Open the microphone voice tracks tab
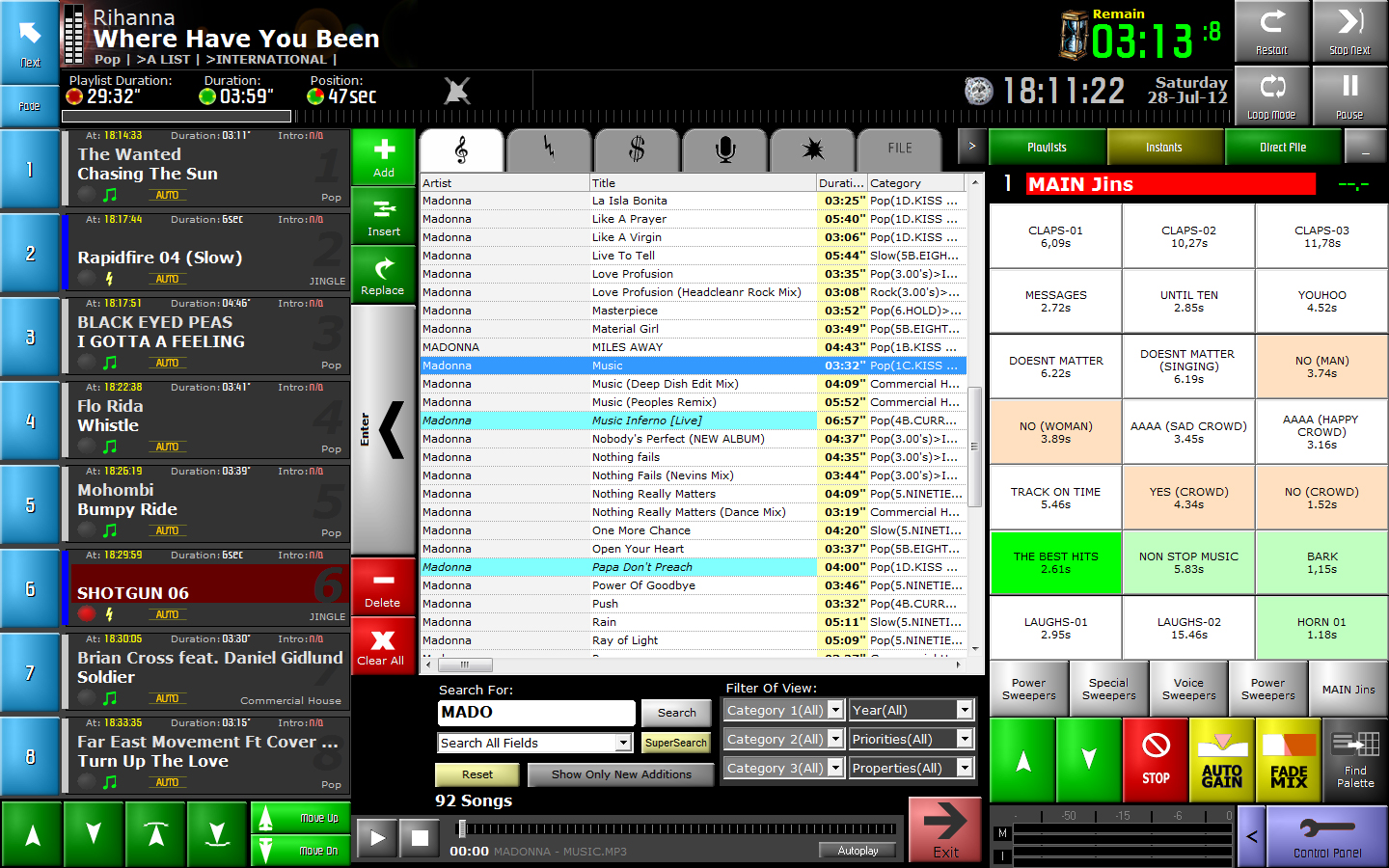The height and width of the screenshot is (868, 1389). click(724, 149)
